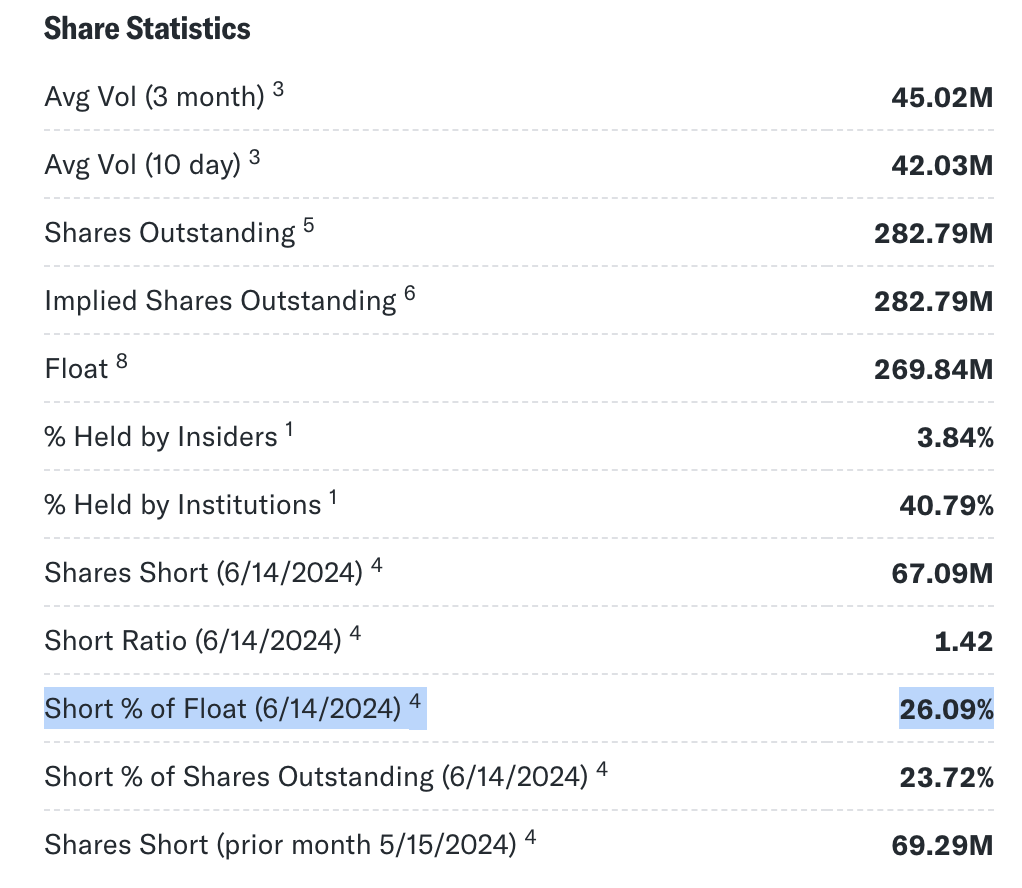
Task: Click footnote 6 beside Implied Shares Outstanding
Action: click(x=410, y=294)
